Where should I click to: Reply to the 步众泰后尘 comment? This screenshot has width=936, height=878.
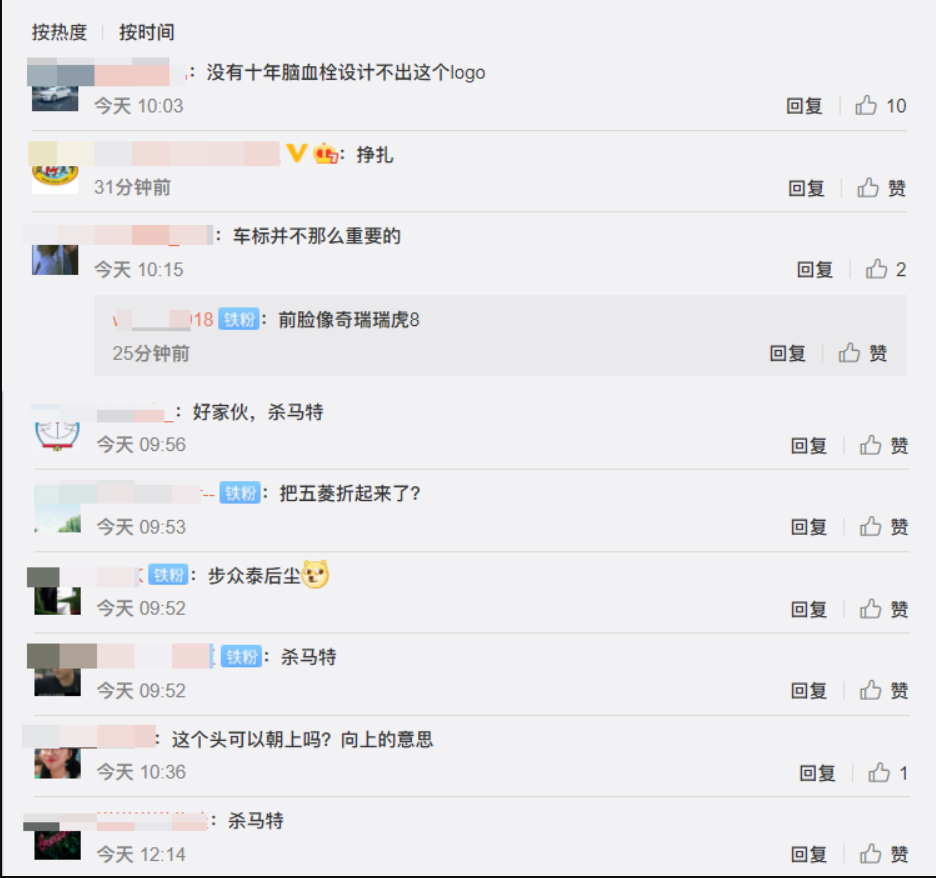(x=809, y=609)
